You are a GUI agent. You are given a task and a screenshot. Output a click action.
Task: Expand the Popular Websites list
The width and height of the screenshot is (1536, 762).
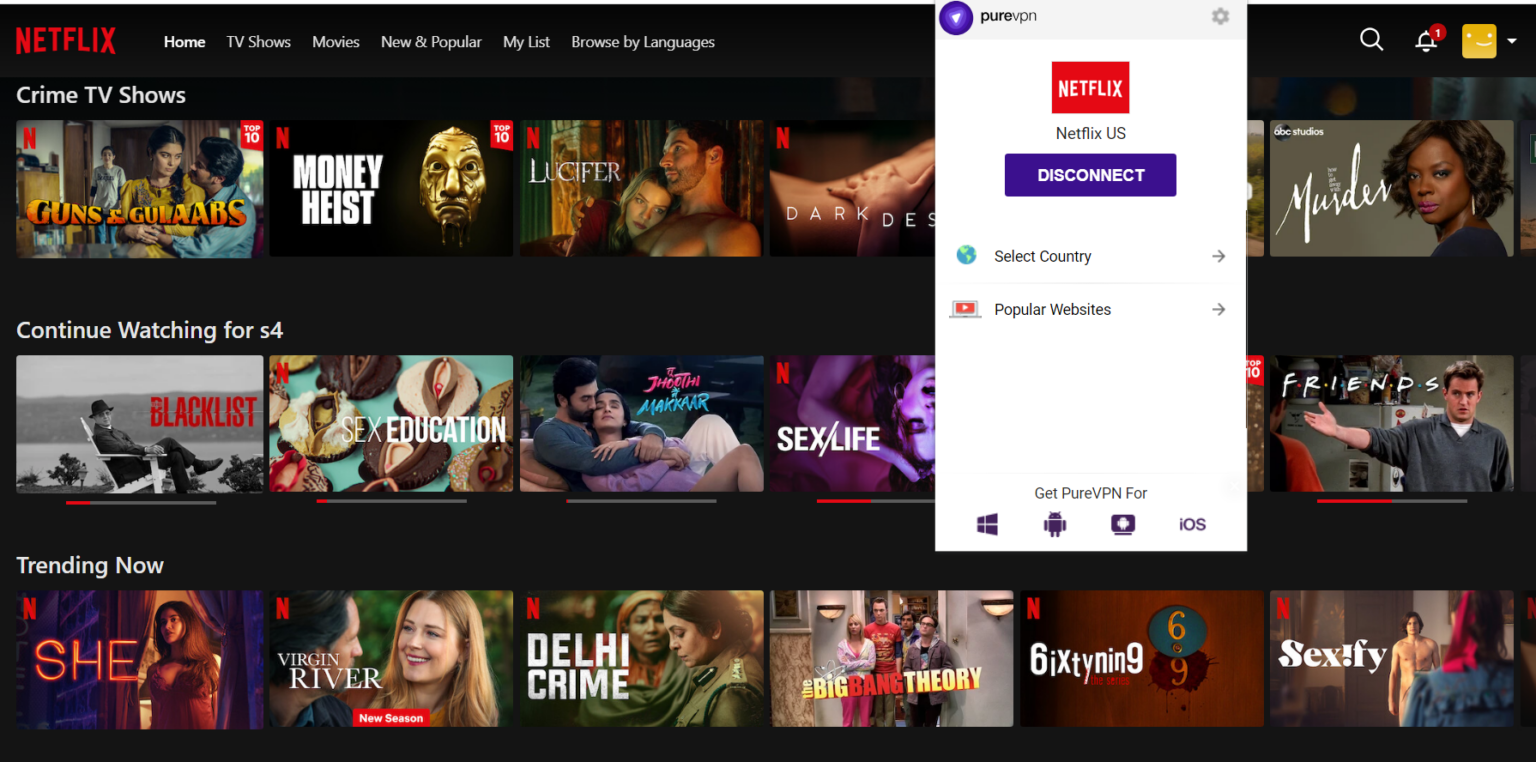click(x=1218, y=309)
